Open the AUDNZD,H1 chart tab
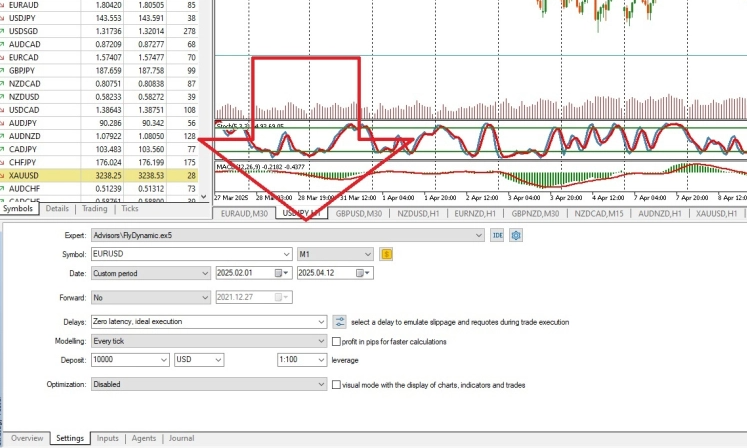This screenshot has width=747, height=448. coord(660,214)
